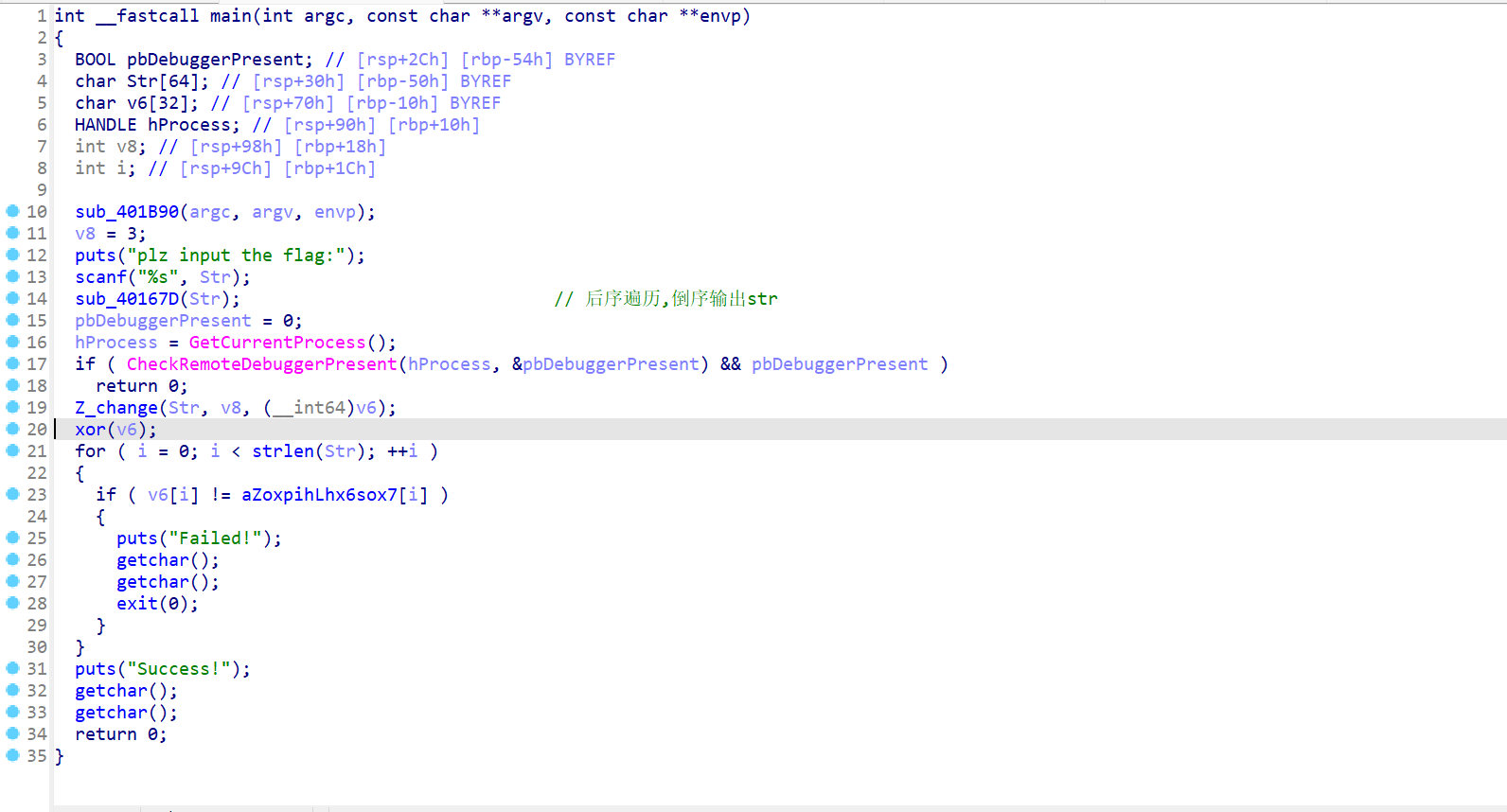The width and height of the screenshot is (1507, 812).
Task: Set breakpoint dot at line 34 return
Action: tap(12, 733)
